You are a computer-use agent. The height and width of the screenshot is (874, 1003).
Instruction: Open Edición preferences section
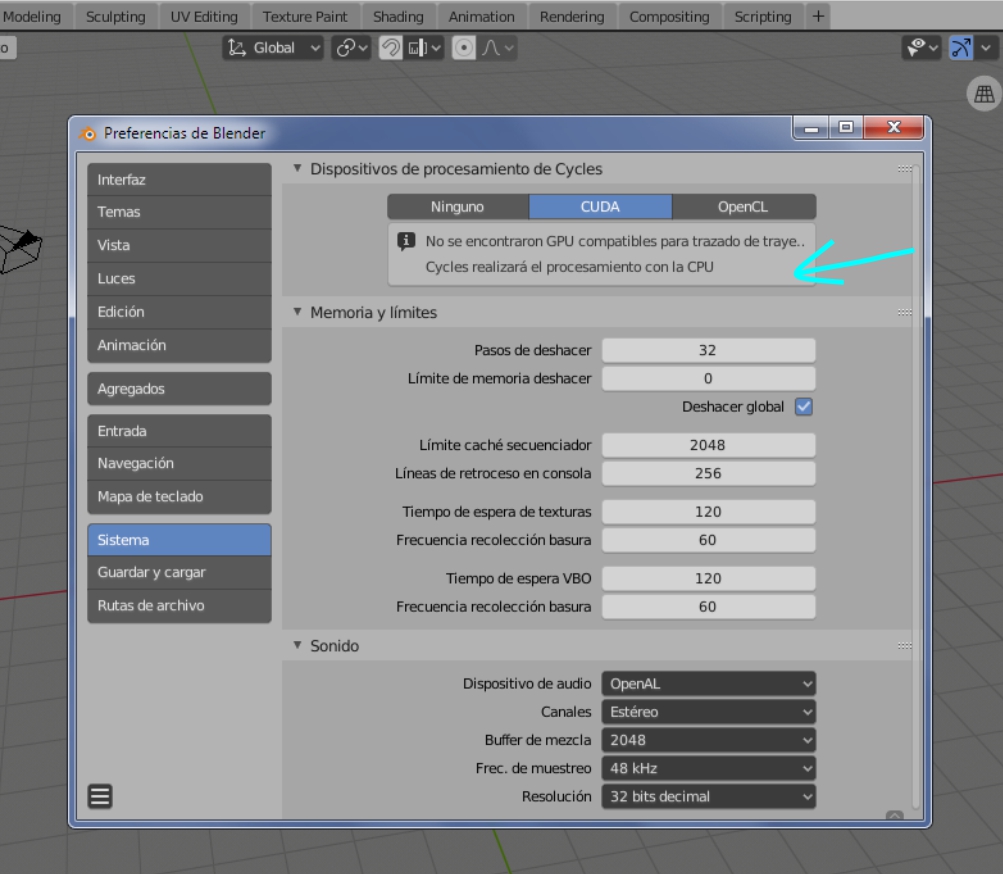point(179,312)
